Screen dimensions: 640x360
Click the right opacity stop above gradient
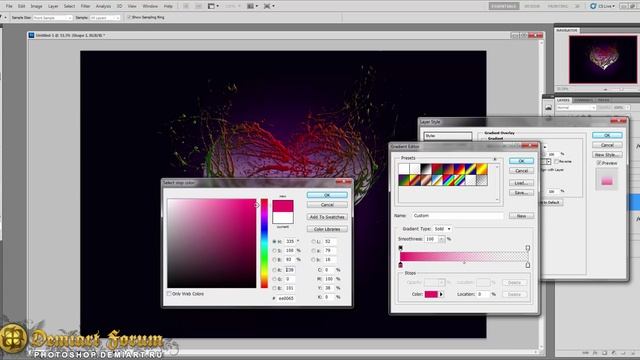point(528,248)
